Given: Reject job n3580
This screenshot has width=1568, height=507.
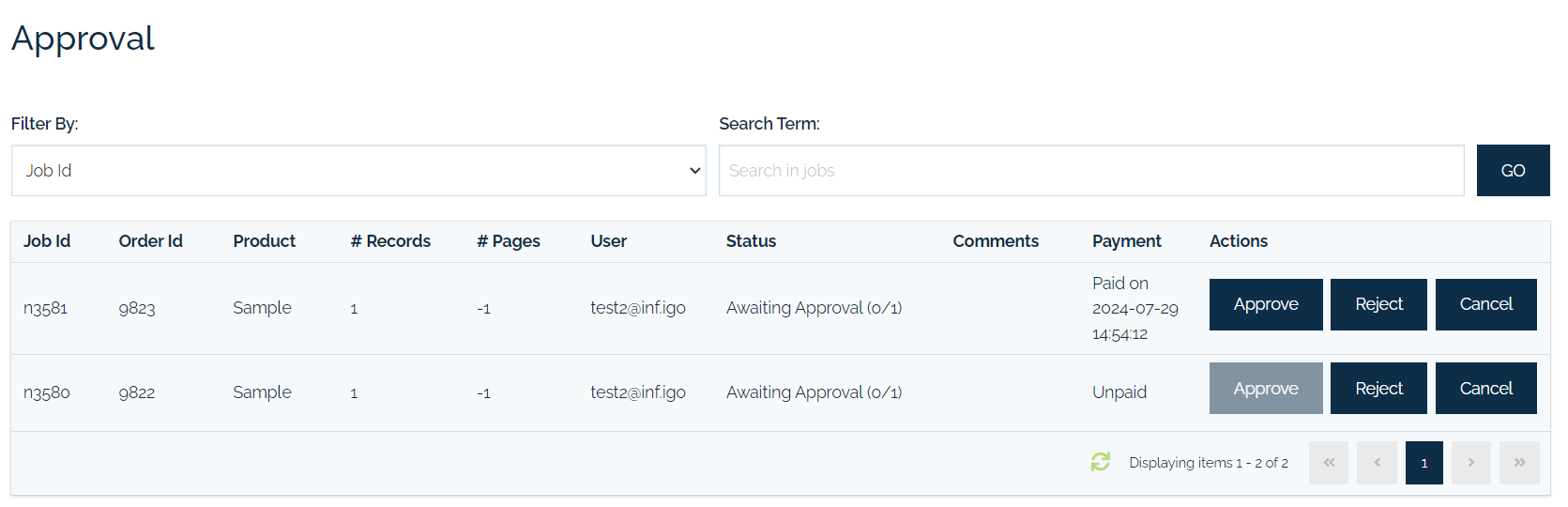Looking at the screenshot, I should point(1378,389).
